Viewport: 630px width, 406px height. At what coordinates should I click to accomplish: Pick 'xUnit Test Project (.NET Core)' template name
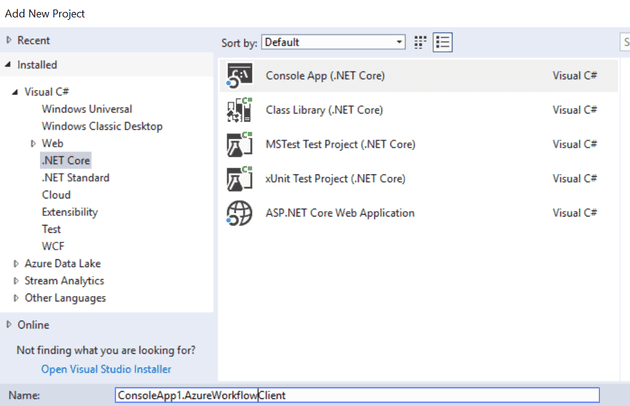[335, 179]
